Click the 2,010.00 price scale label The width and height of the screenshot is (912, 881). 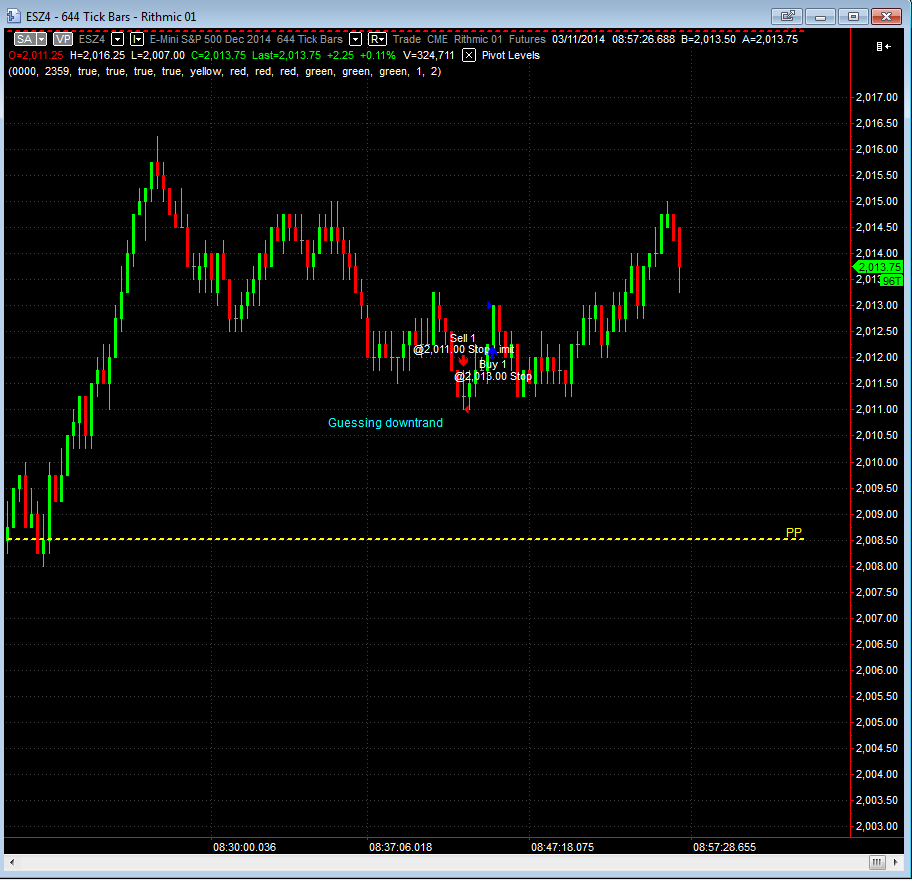tap(877, 462)
